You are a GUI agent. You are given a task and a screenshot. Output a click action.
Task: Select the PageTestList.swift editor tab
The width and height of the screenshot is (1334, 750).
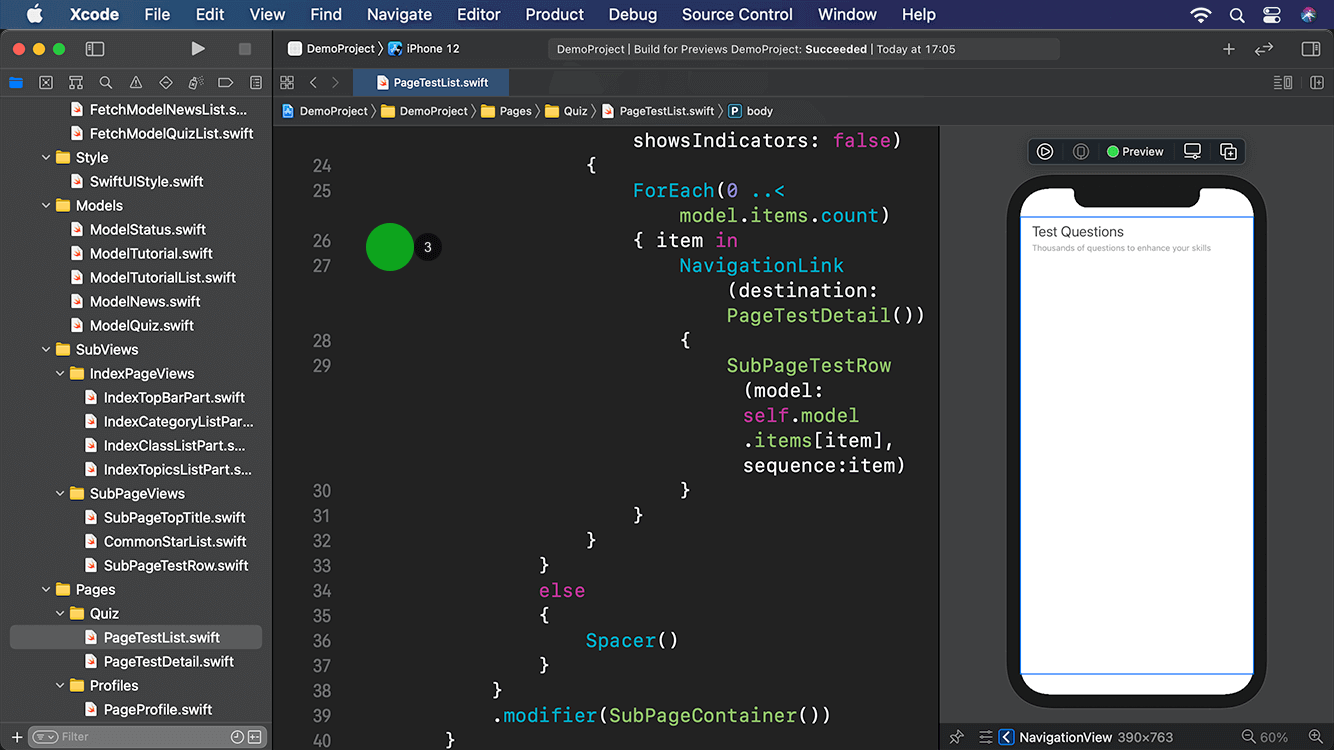(432, 82)
